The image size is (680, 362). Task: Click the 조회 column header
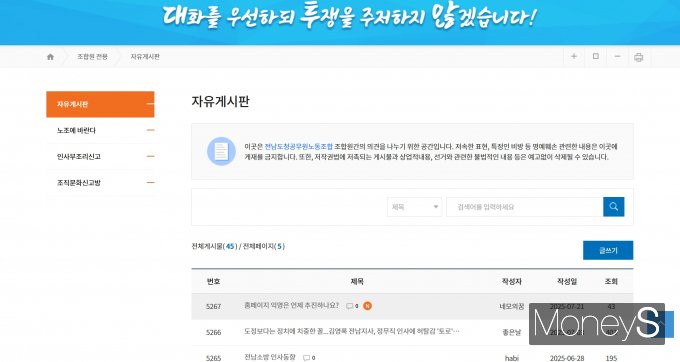coord(611,281)
